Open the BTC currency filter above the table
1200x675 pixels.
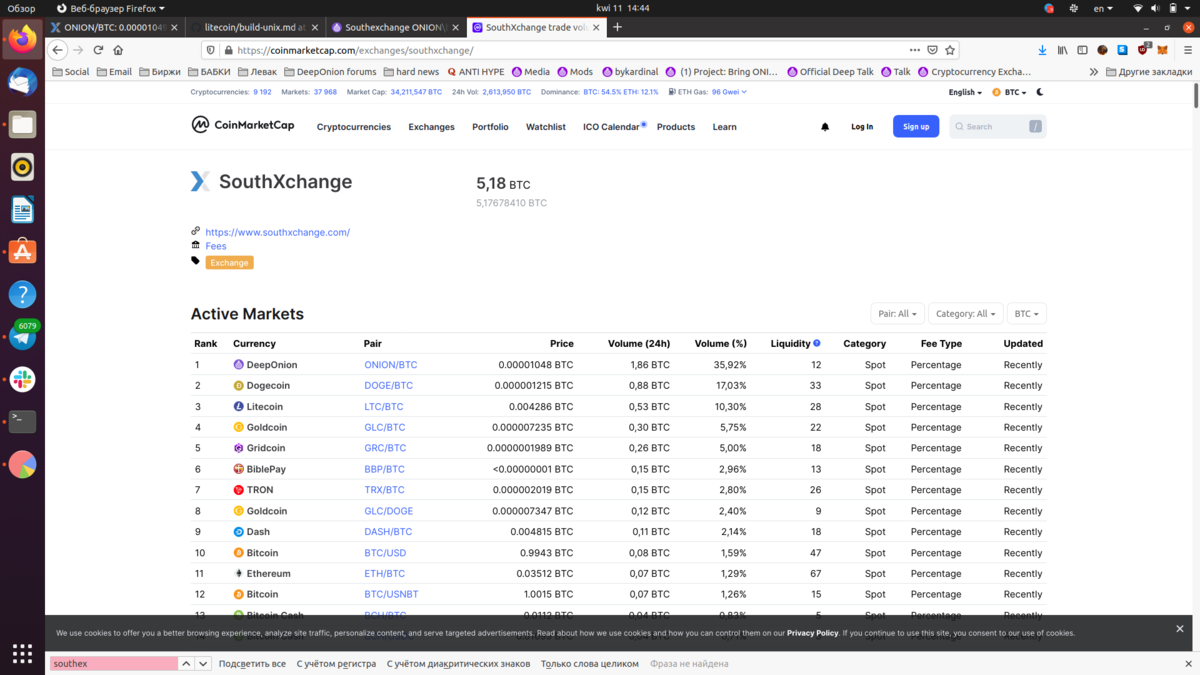point(1026,314)
